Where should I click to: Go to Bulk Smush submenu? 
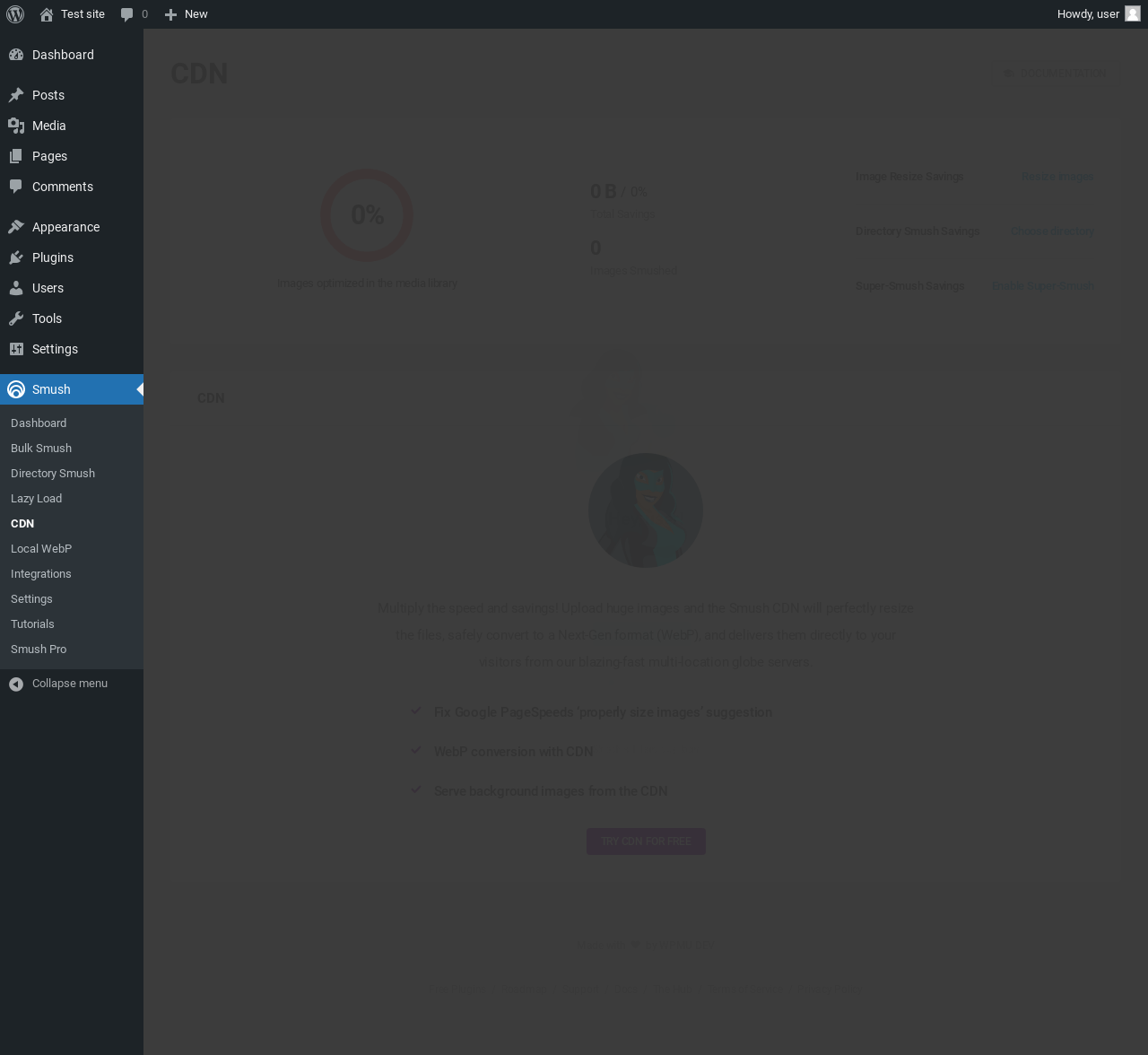point(41,449)
